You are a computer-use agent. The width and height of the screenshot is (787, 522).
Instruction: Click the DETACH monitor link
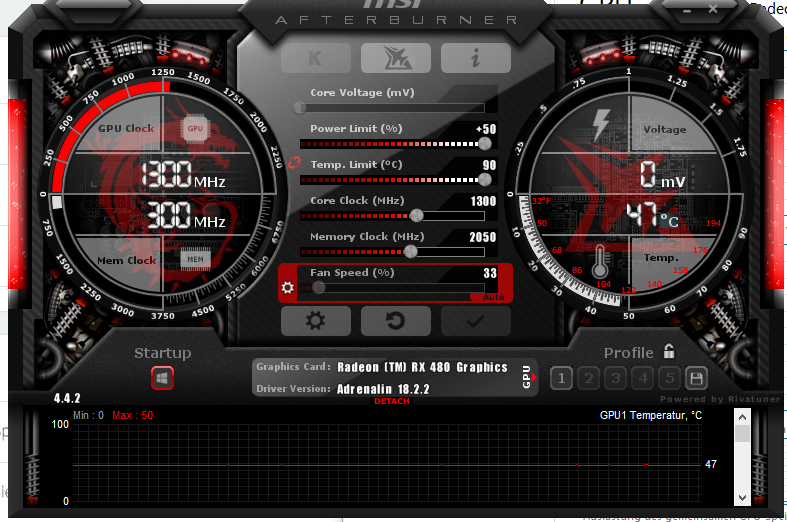[x=392, y=401]
